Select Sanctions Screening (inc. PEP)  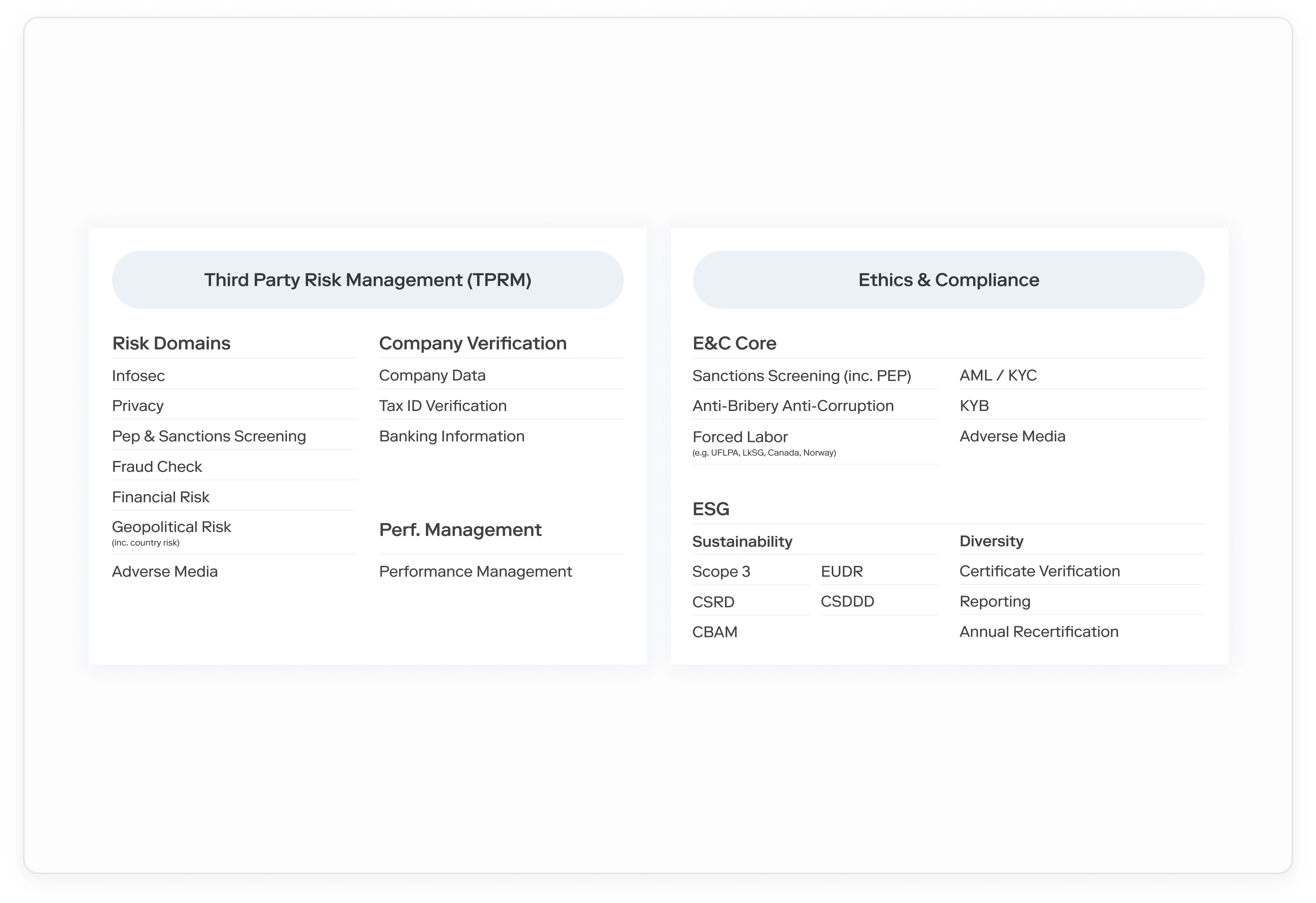pos(802,376)
